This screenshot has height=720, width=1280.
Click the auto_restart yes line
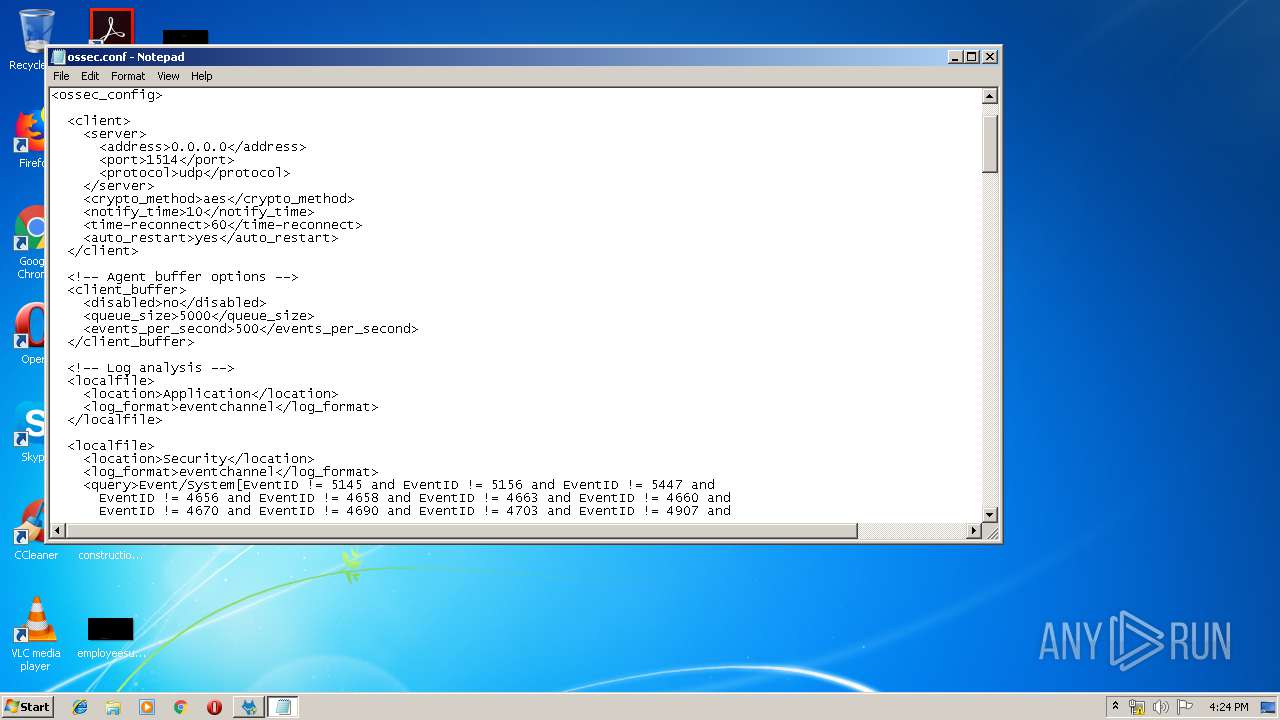pyautogui.click(x=211, y=238)
